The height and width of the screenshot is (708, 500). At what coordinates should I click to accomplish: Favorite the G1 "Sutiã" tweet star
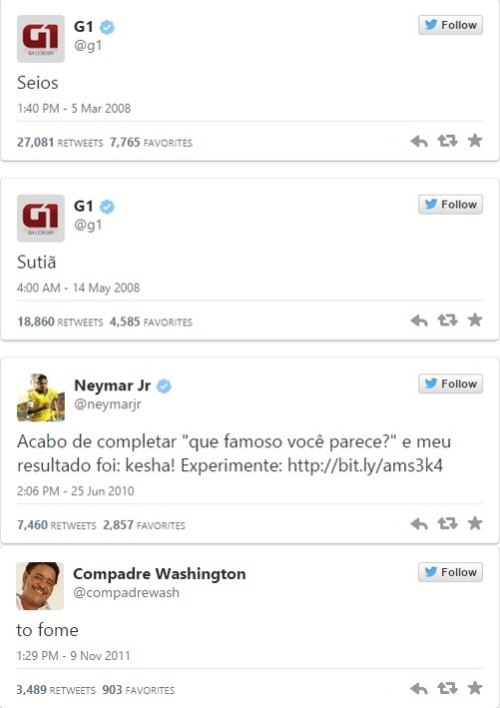pyautogui.click(x=475, y=320)
